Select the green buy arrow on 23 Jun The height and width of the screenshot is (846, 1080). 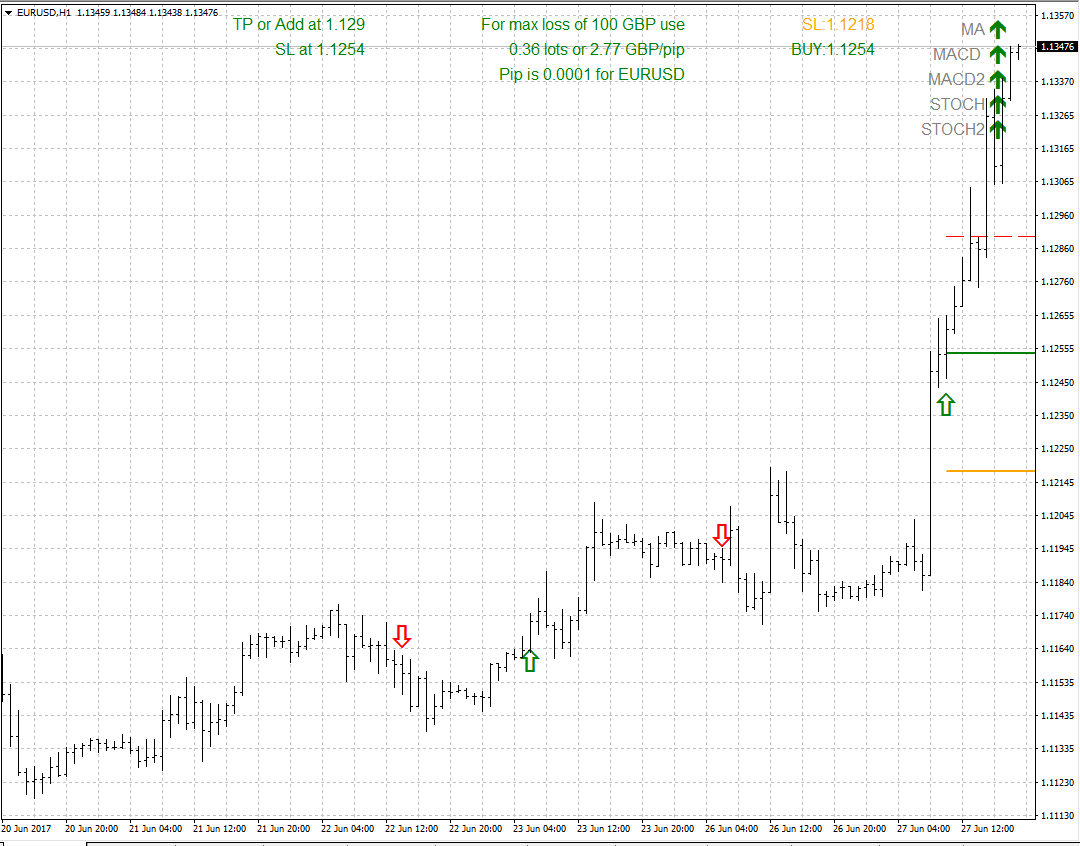[530, 660]
